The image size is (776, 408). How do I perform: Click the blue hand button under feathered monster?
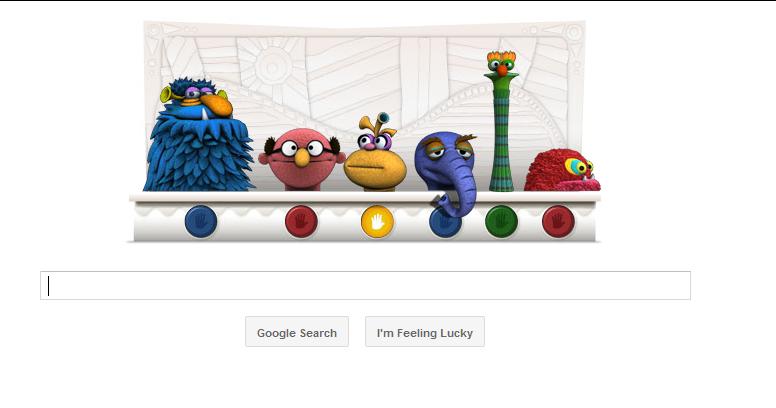click(x=200, y=221)
